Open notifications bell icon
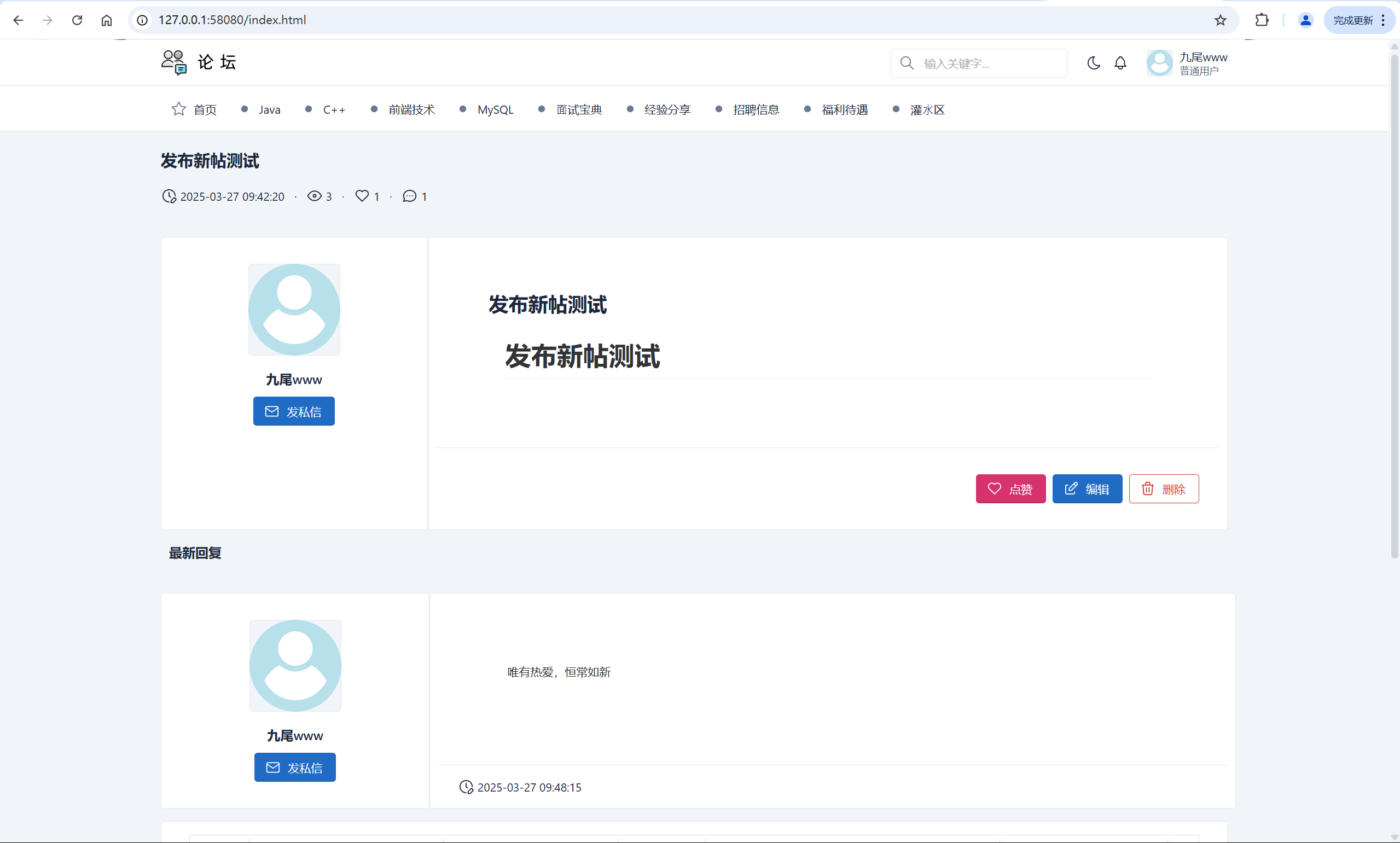Image resolution: width=1400 pixels, height=843 pixels. (x=1120, y=63)
